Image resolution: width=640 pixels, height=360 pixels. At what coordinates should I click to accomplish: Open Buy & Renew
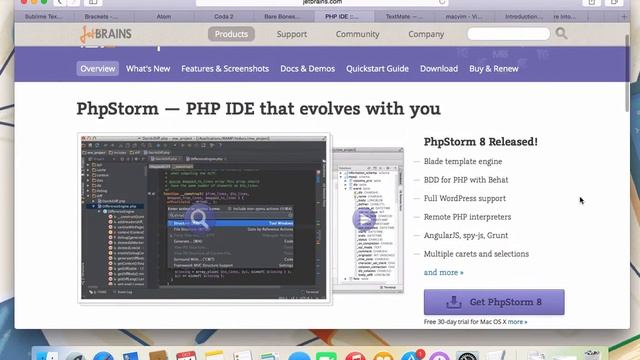493,69
